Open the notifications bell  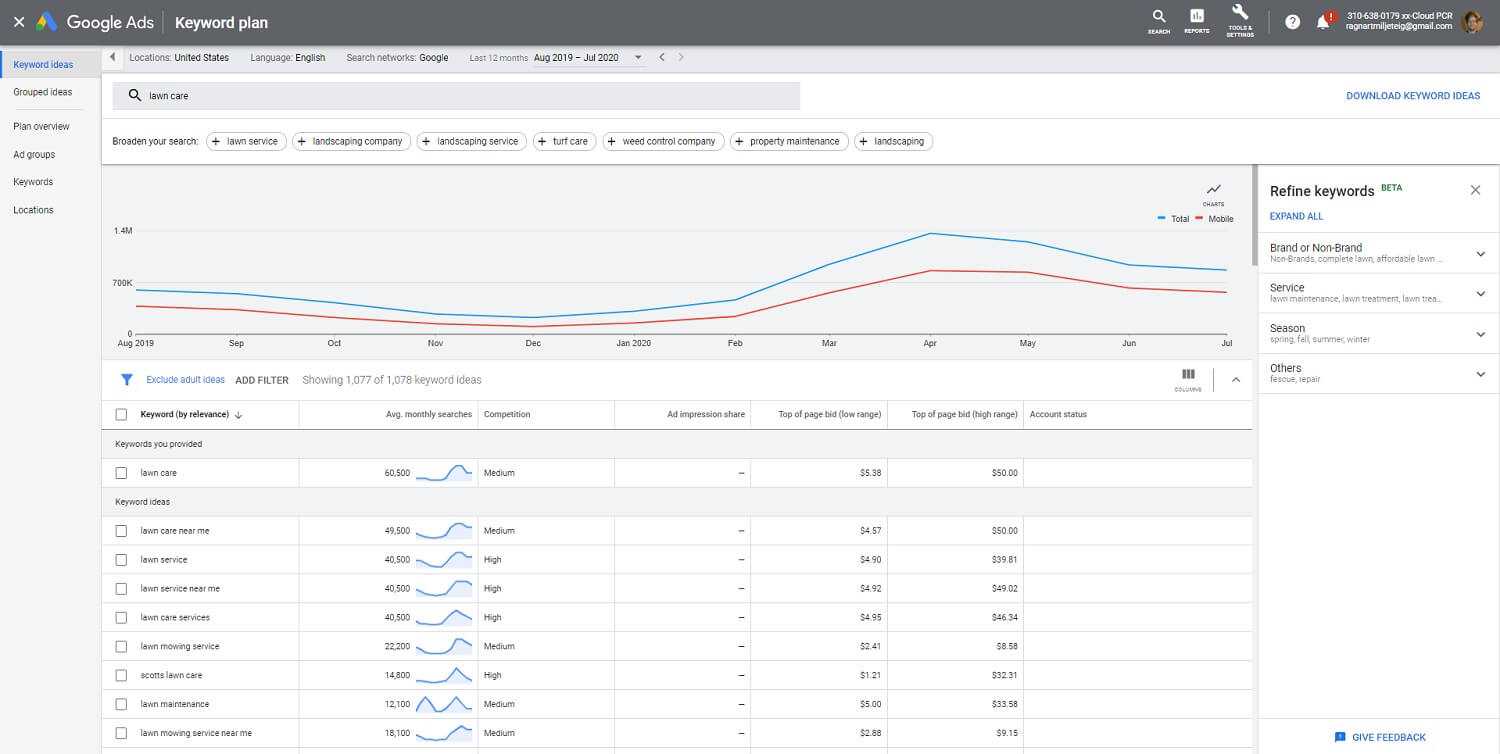pyautogui.click(x=1324, y=21)
